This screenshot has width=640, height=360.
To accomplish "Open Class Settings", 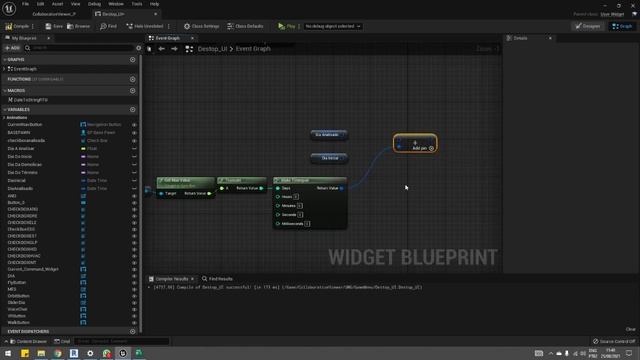I will 201,26.
